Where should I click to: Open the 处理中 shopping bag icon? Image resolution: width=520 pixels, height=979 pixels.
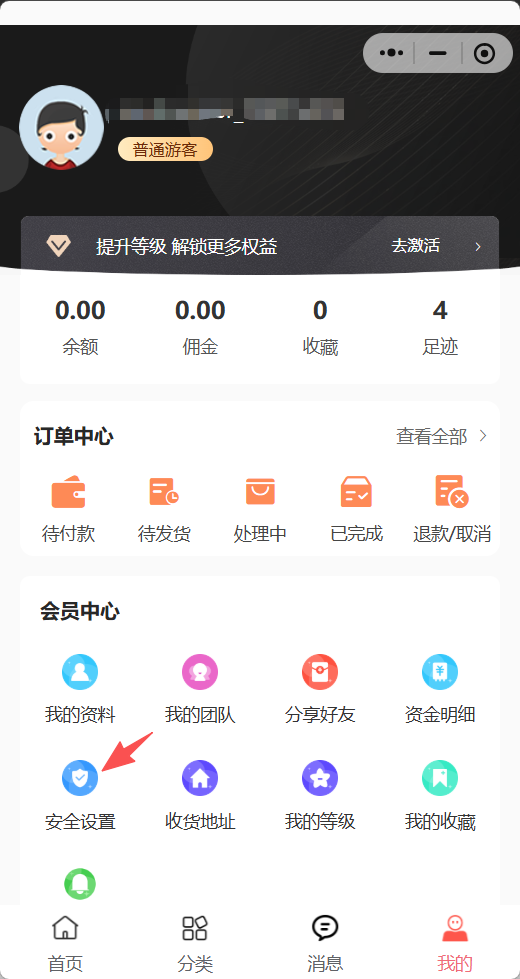260,491
